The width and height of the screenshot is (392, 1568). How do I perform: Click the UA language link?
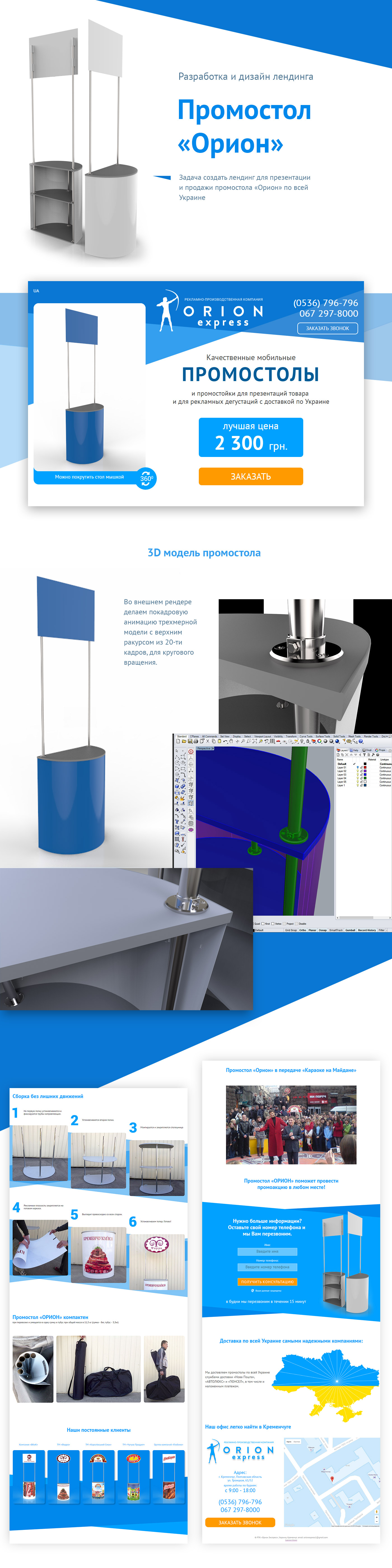[36, 291]
